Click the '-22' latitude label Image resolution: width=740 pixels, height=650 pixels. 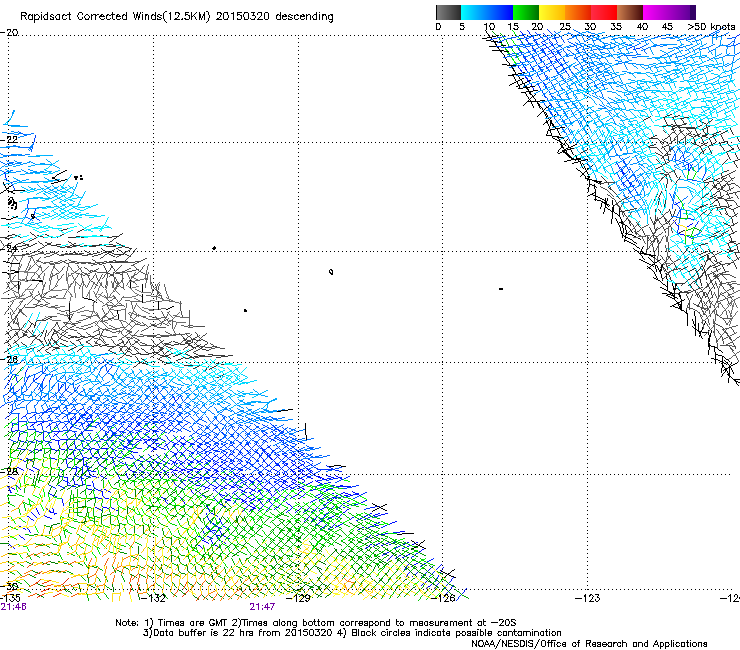point(9,139)
